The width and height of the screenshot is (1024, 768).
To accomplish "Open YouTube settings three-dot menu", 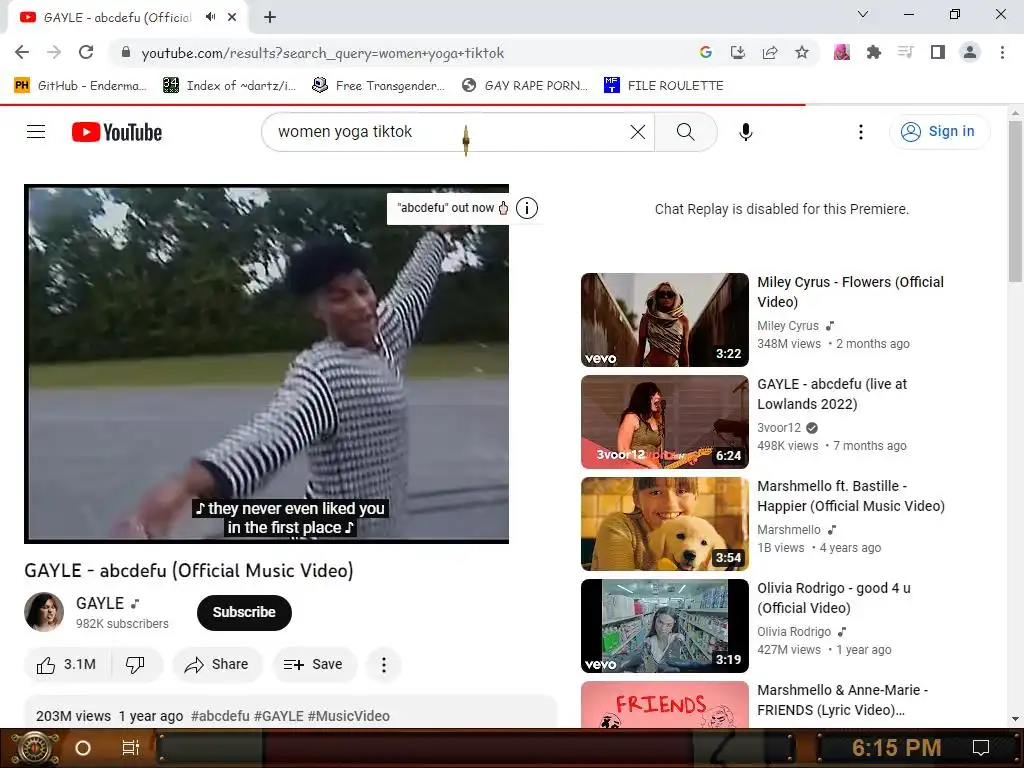I will (x=861, y=132).
